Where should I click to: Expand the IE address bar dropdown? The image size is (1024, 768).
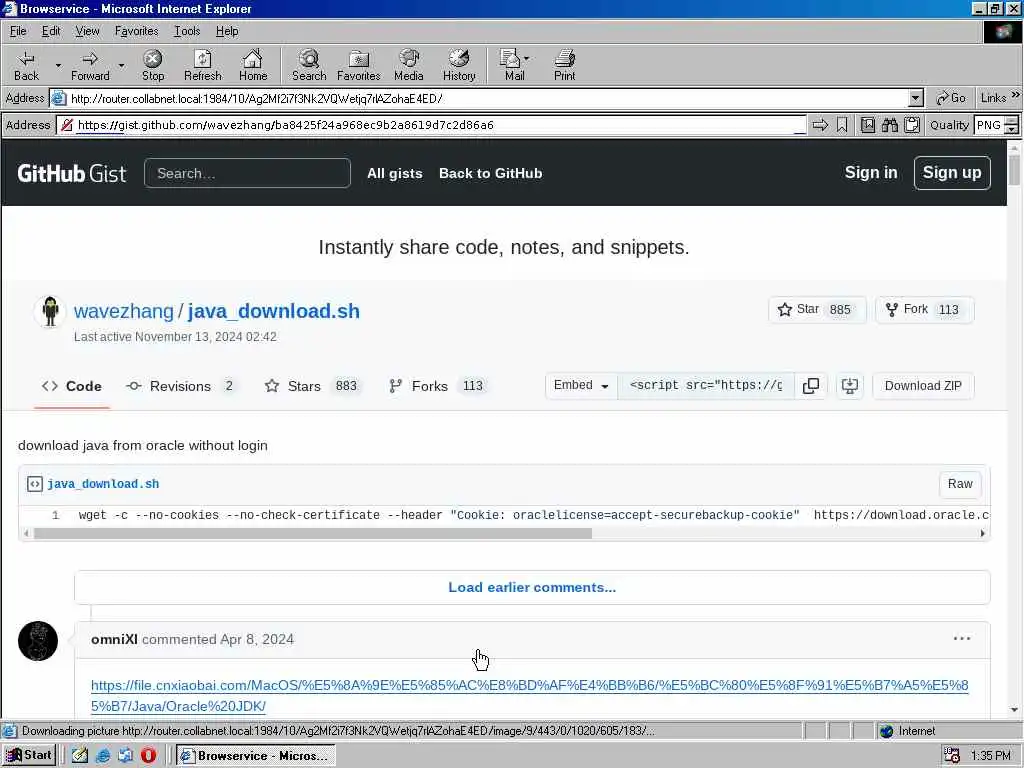click(916, 99)
